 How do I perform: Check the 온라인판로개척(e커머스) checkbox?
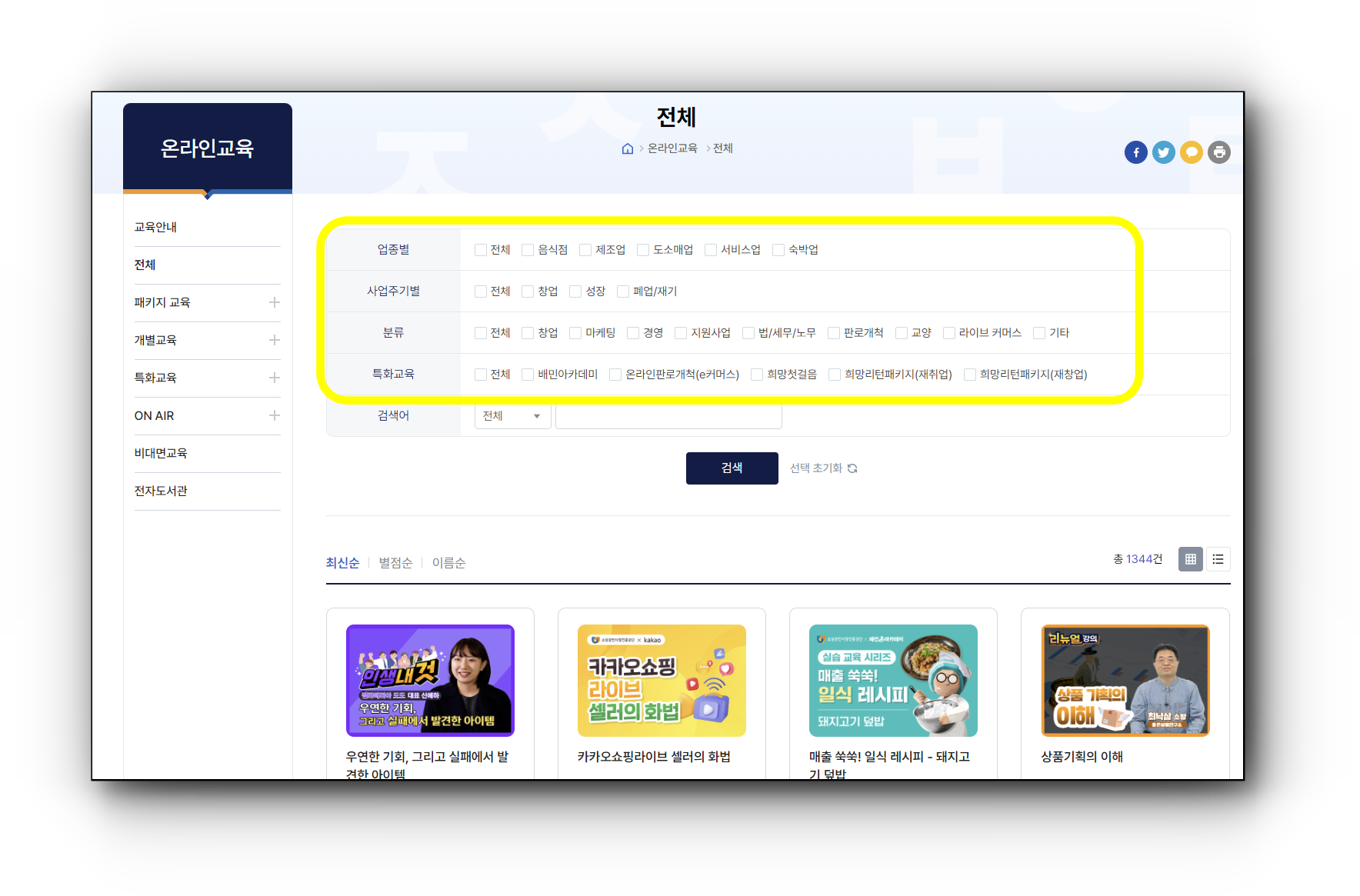pyautogui.click(x=615, y=375)
